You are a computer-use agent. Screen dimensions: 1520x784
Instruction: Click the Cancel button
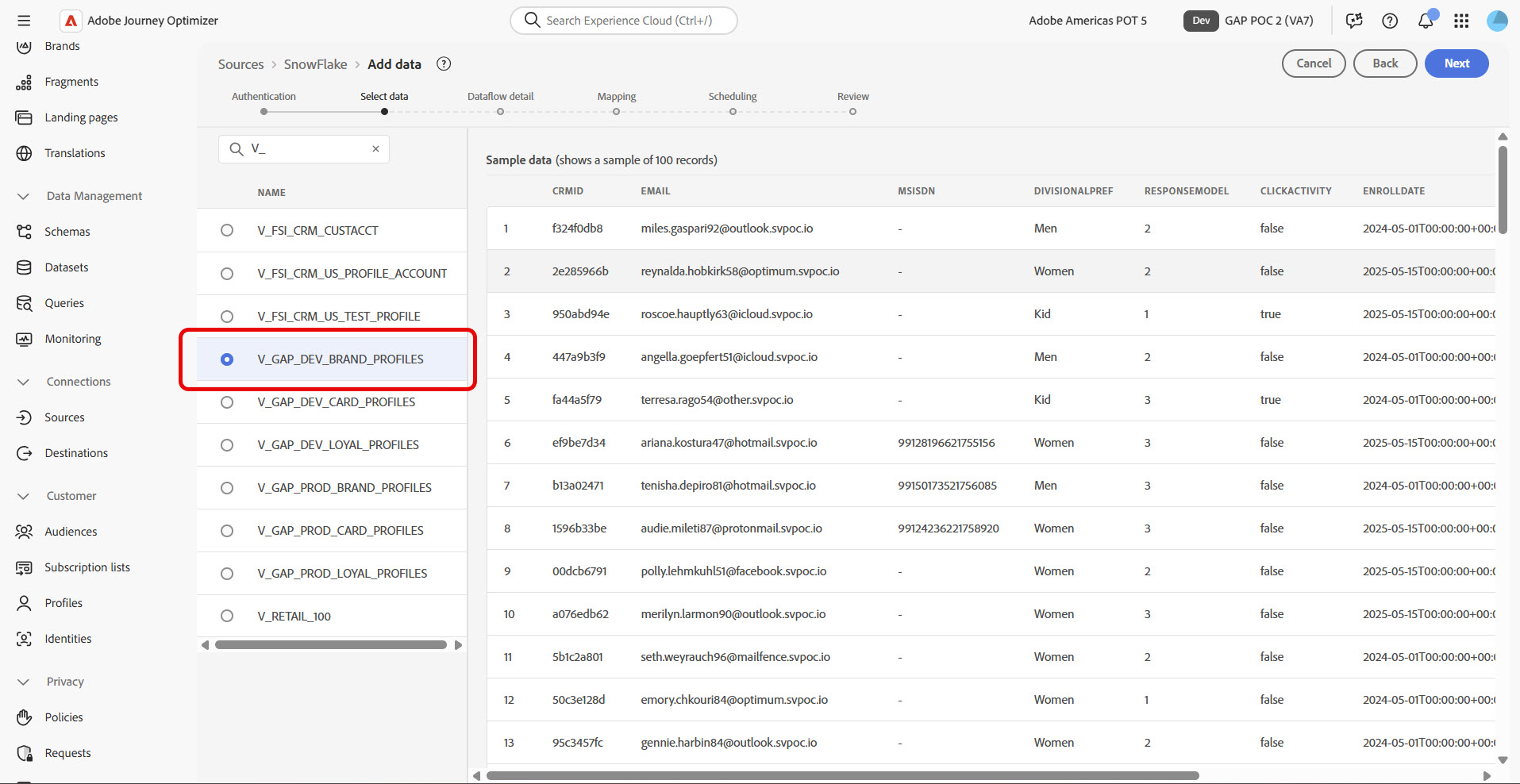point(1314,63)
